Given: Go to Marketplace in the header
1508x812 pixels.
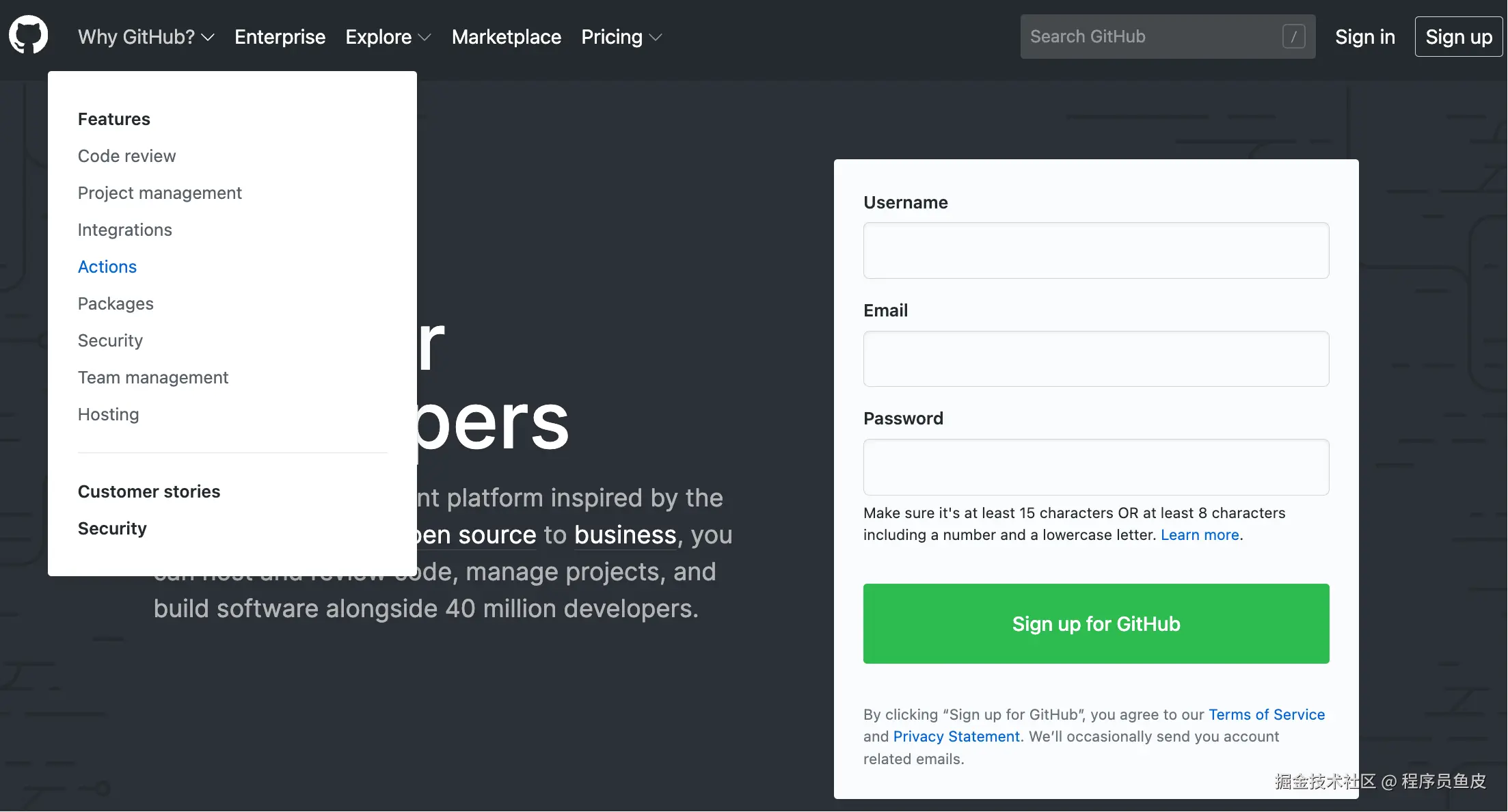Looking at the screenshot, I should (506, 37).
